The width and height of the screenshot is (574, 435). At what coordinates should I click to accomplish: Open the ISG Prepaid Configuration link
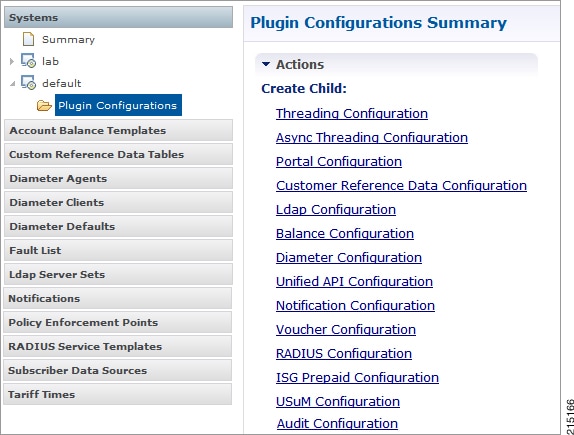pos(357,378)
